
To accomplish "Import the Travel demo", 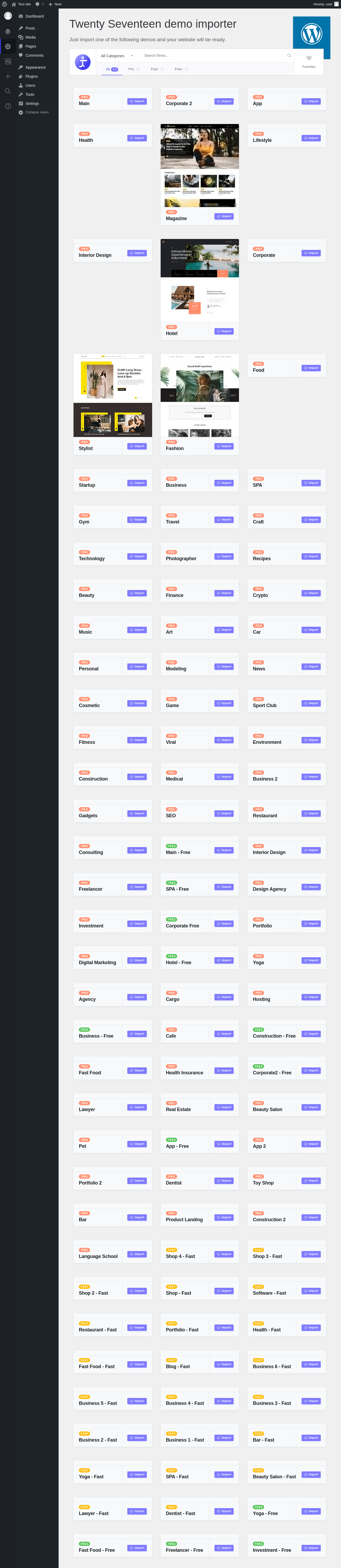I will pyautogui.click(x=224, y=520).
